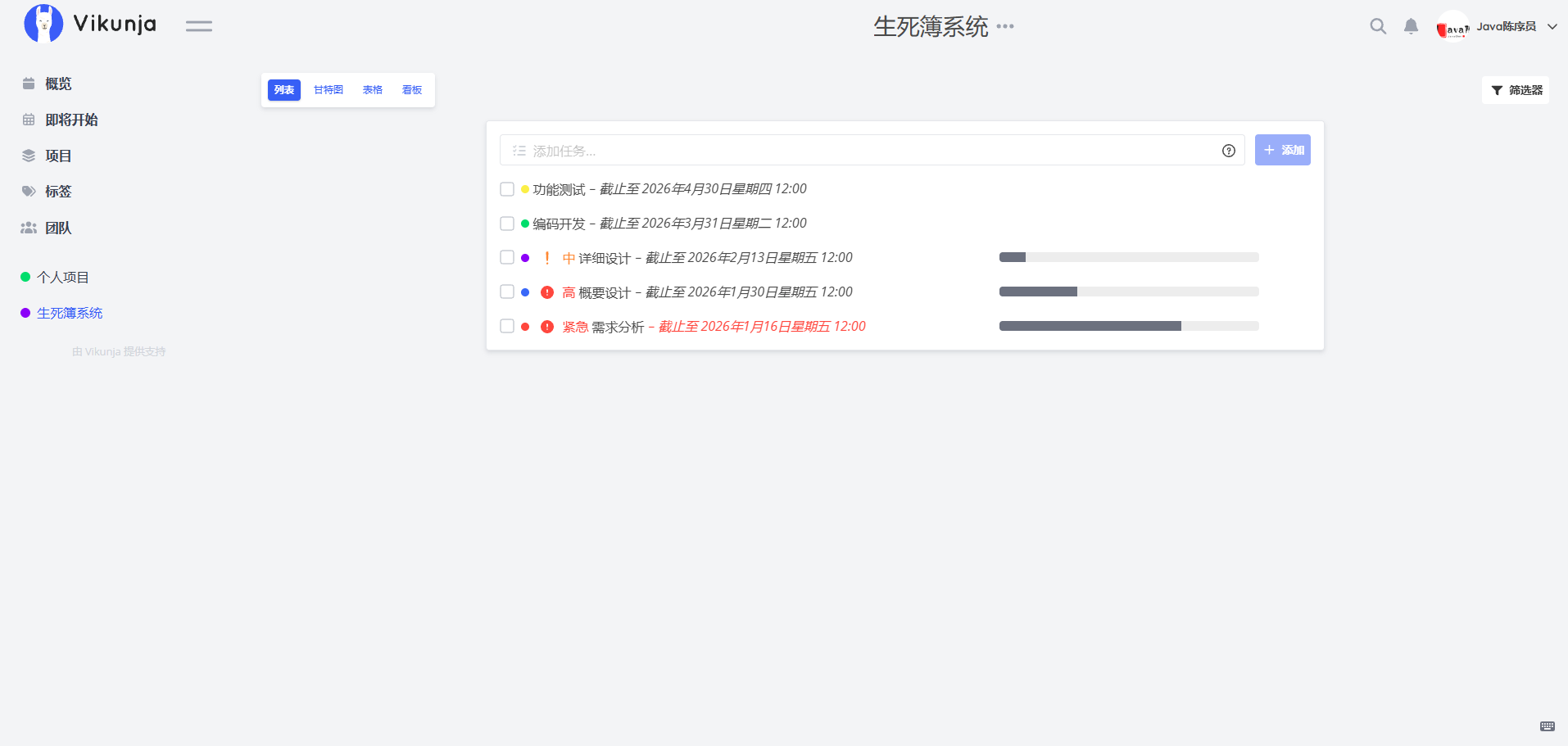
Task: Open the search magnifier icon
Action: tap(1378, 26)
